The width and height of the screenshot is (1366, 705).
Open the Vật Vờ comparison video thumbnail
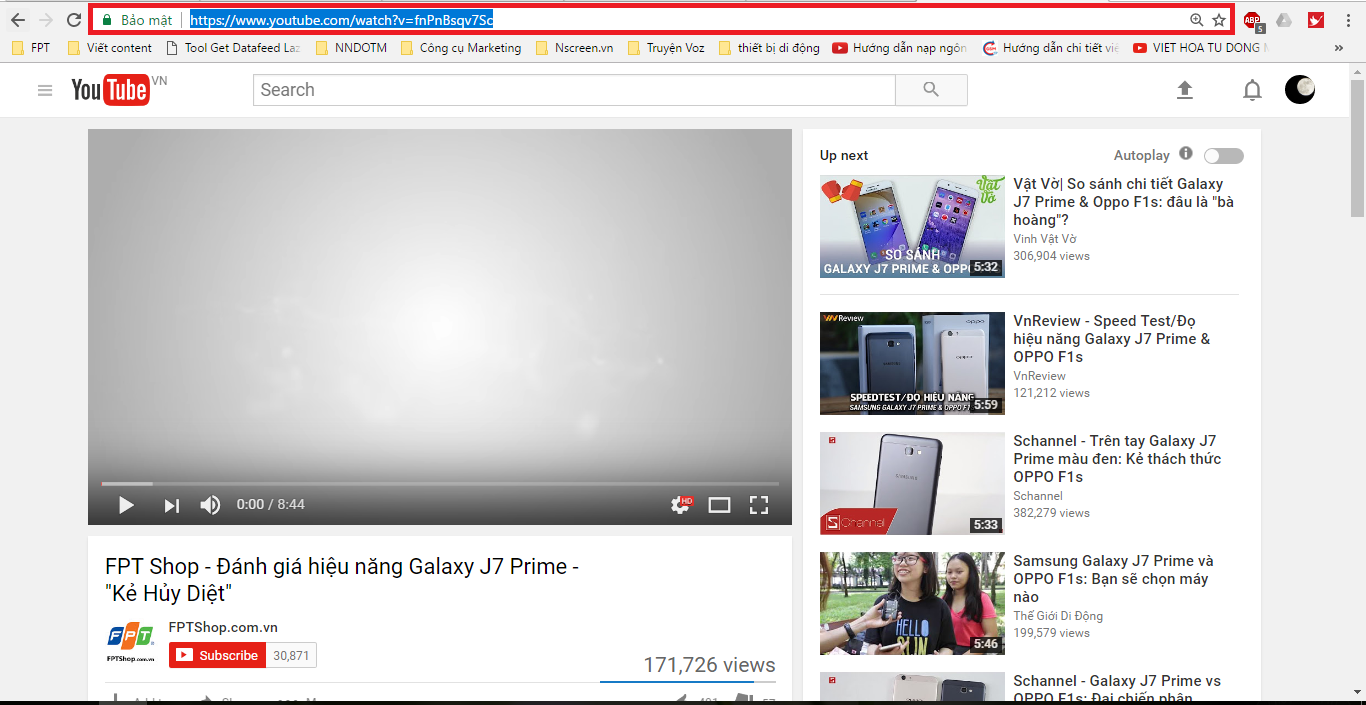912,227
